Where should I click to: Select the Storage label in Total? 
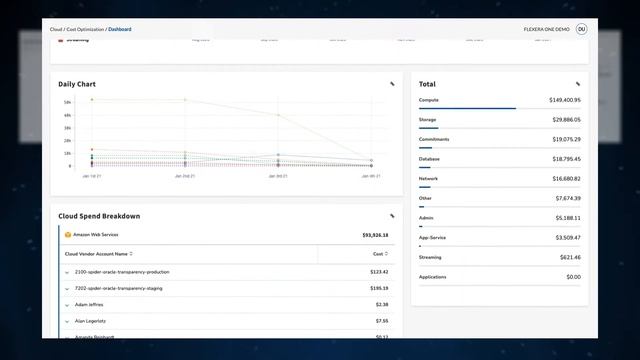(x=427, y=120)
